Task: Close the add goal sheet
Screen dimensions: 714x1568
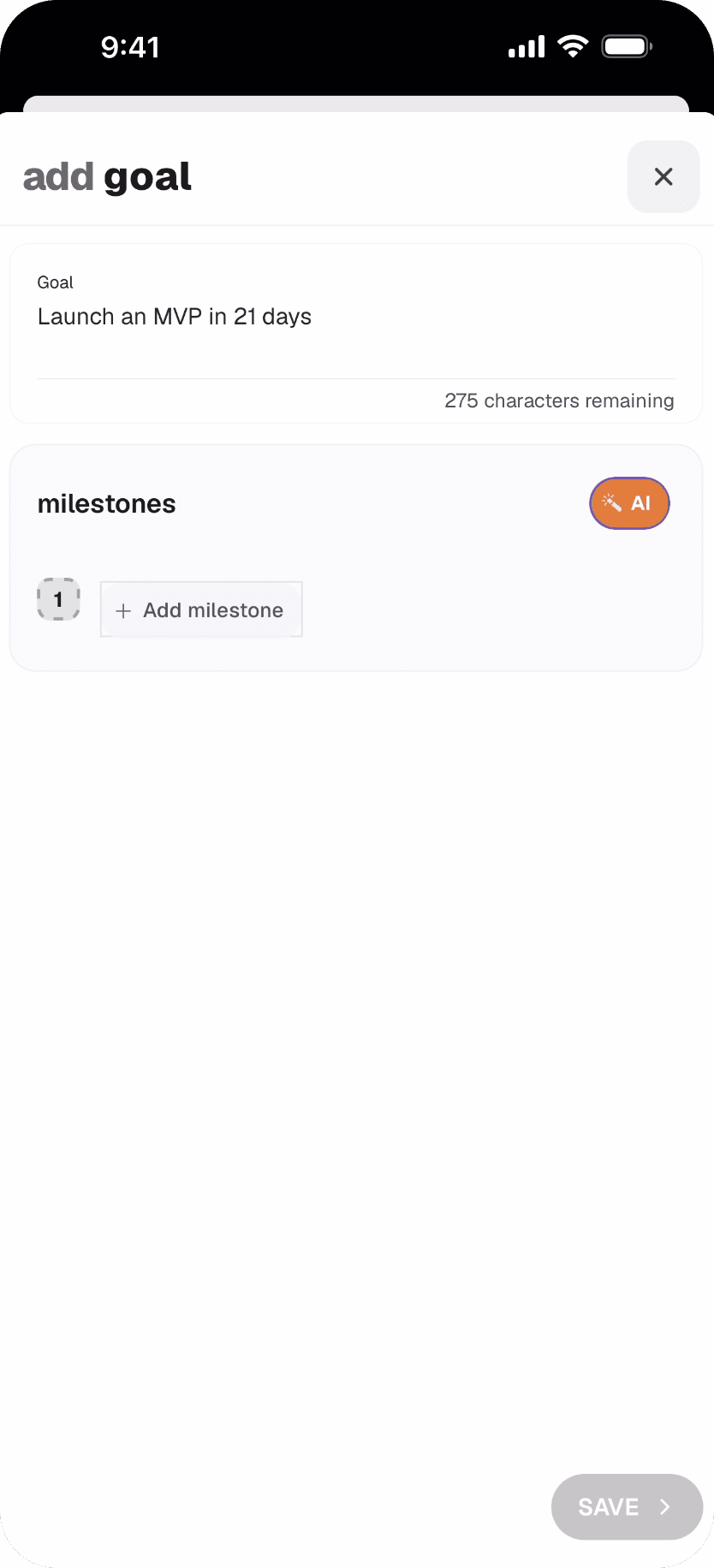Action: [663, 177]
